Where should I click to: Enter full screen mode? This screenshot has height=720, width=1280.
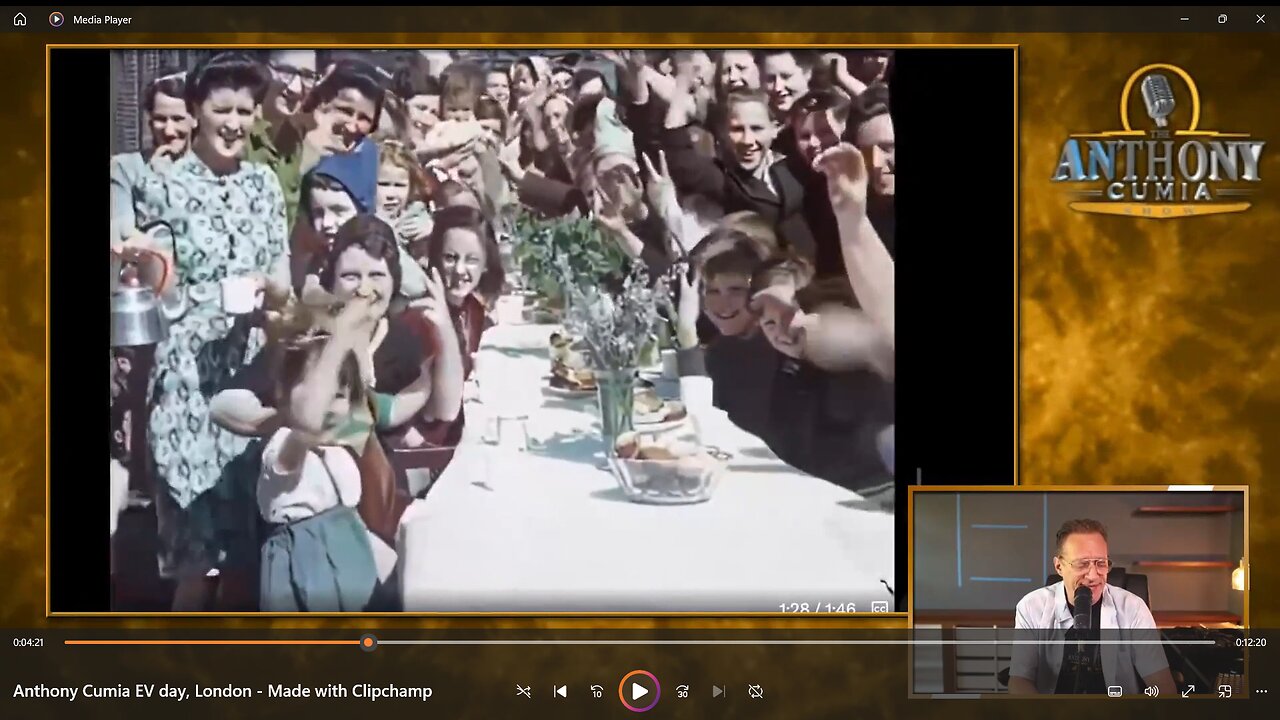[x=1188, y=691]
